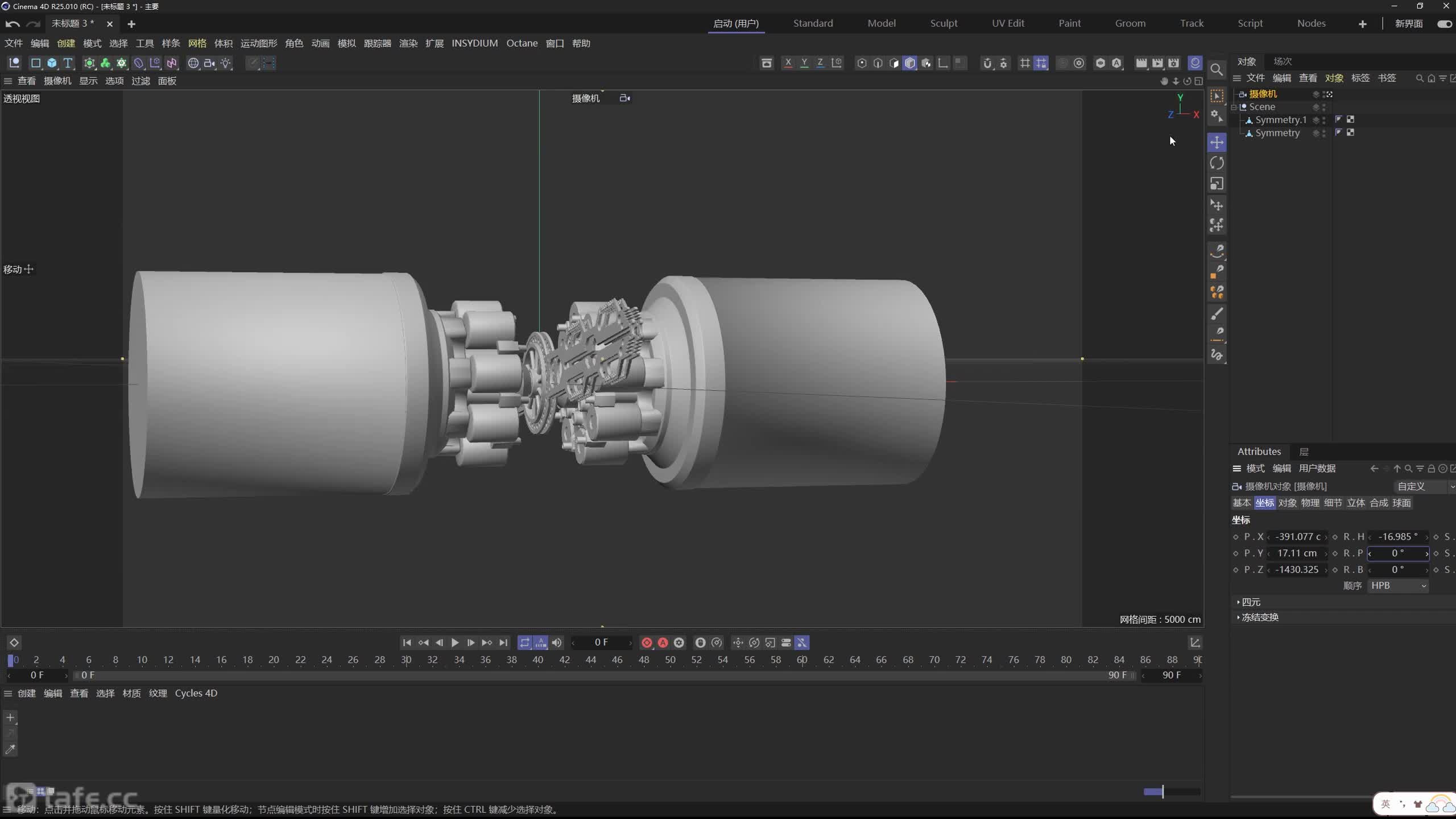Click frame 30 on the timeline ruler

[x=406, y=660]
